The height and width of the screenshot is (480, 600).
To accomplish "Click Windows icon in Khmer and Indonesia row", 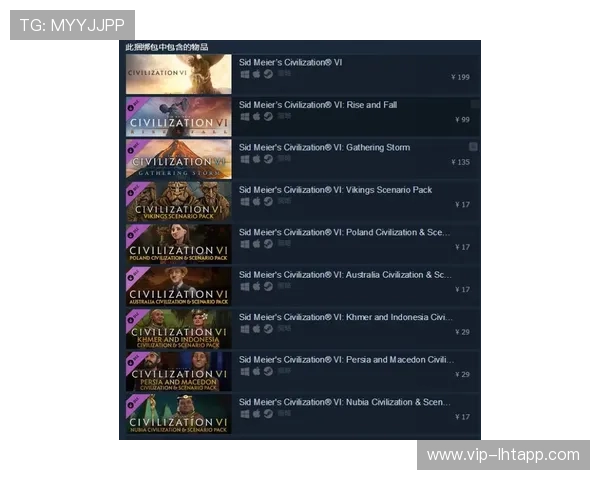I will click(x=244, y=329).
